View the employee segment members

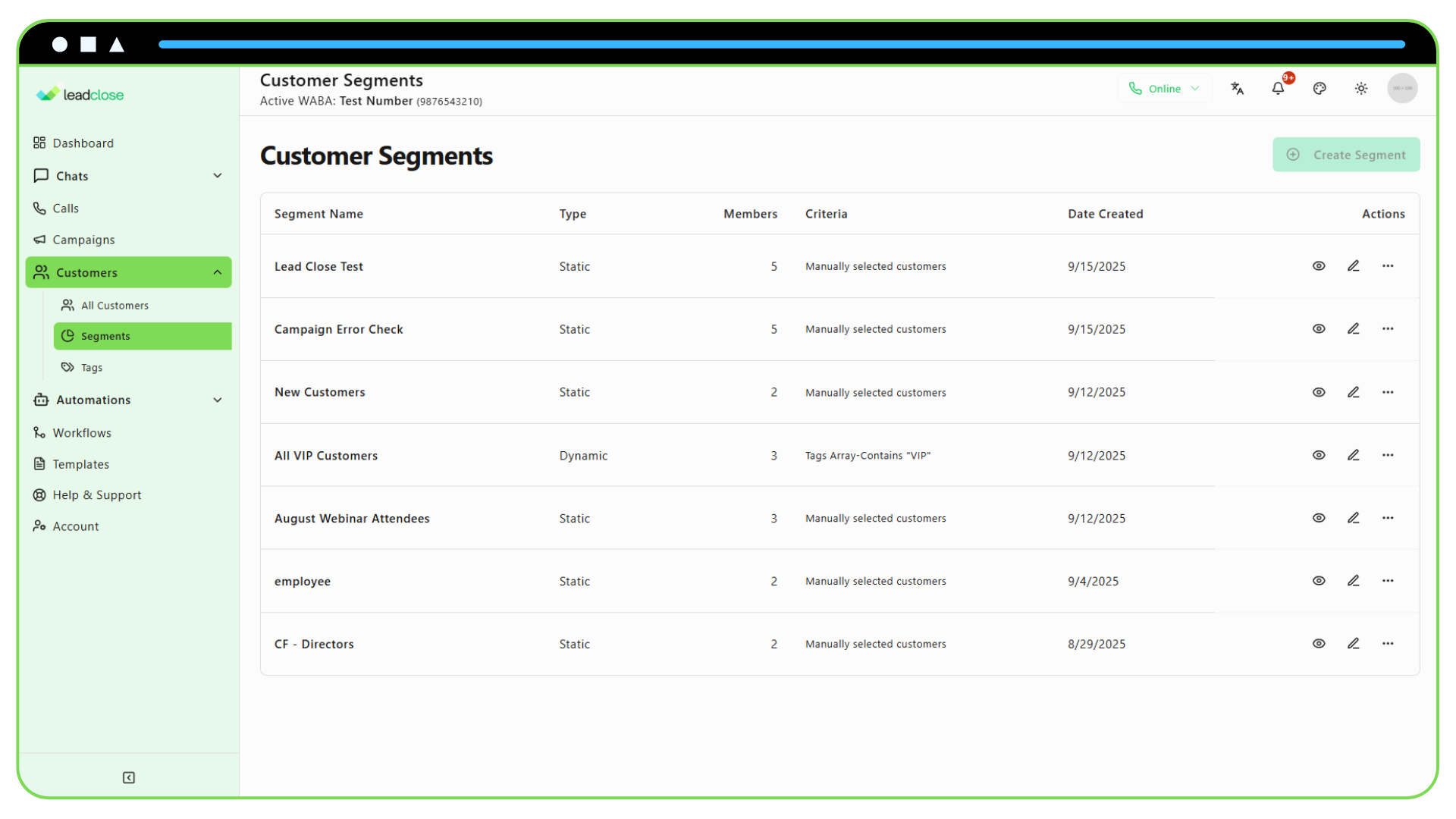click(1319, 581)
